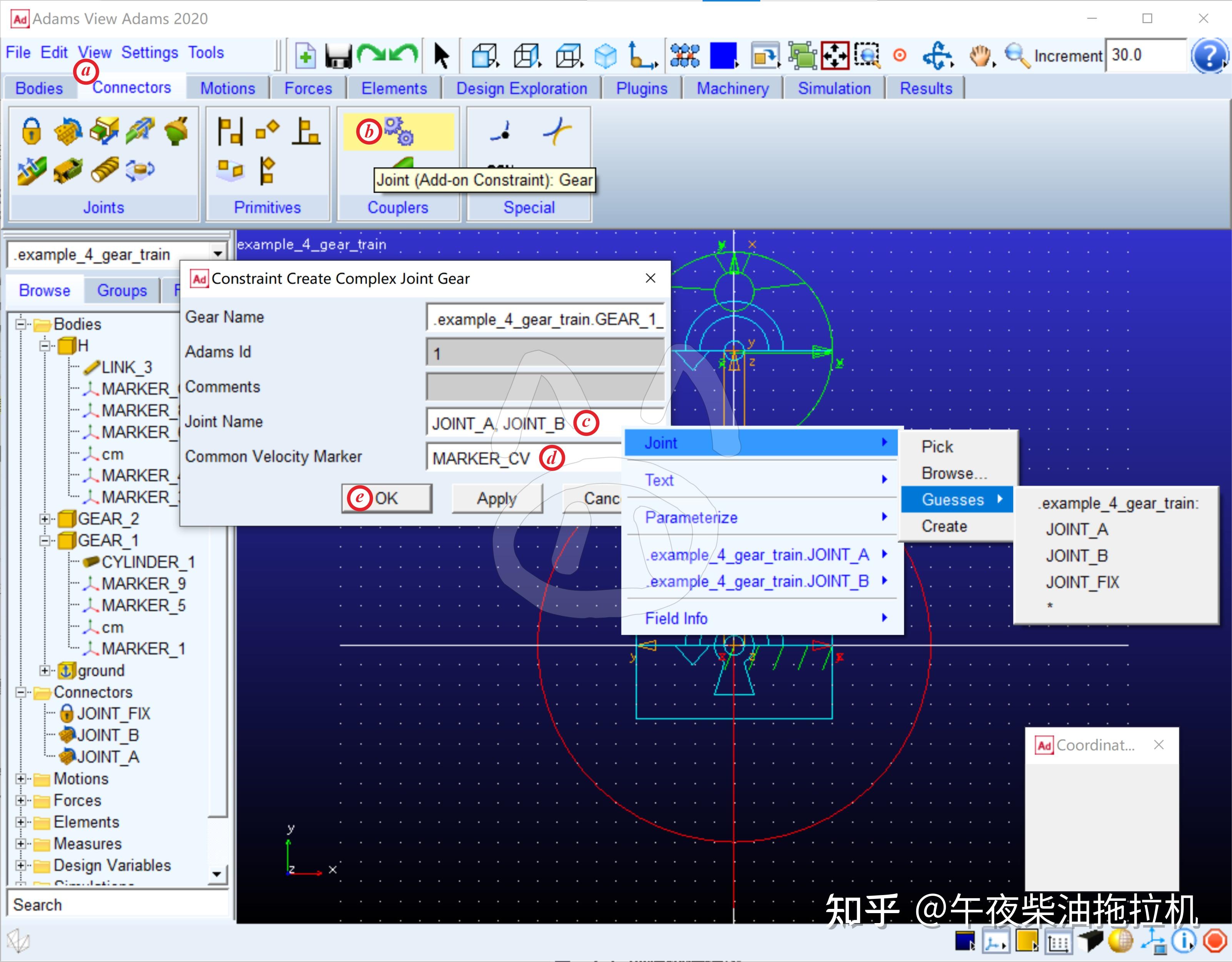Collapse the Bodies folder in the tree
This screenshot has width=1232, height=962.
point(21,324)
